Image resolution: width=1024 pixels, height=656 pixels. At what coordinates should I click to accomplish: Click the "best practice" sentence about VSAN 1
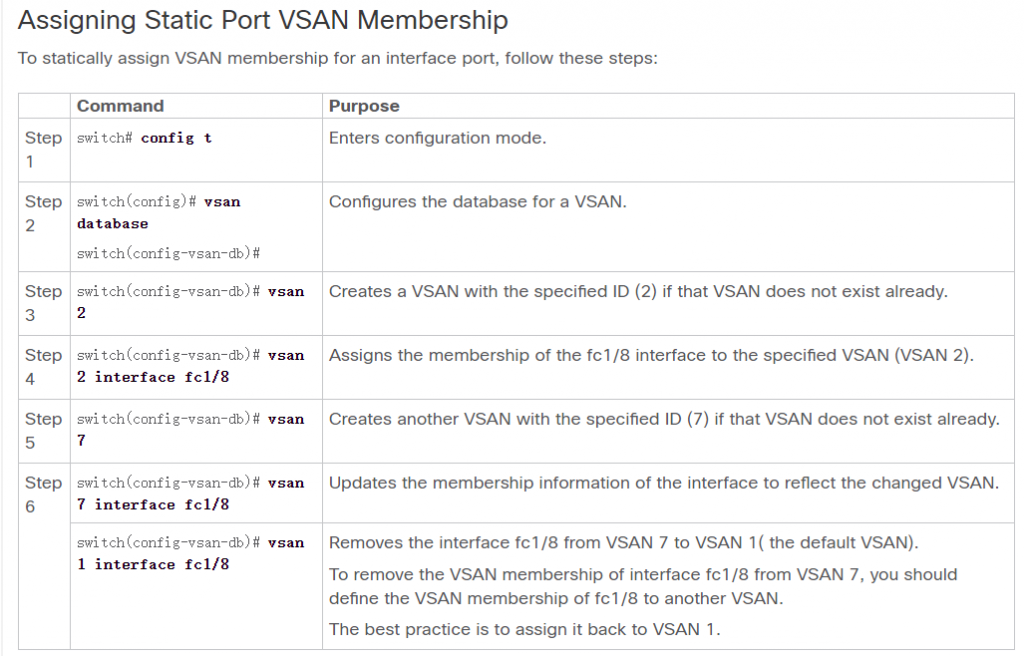click(524, 629)
